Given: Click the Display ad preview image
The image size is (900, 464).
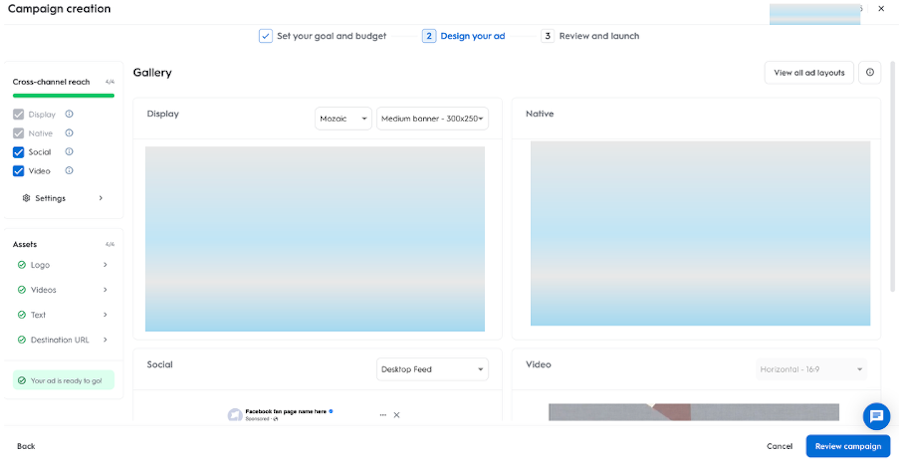Looking at the screenshot, I should (315, 239).
